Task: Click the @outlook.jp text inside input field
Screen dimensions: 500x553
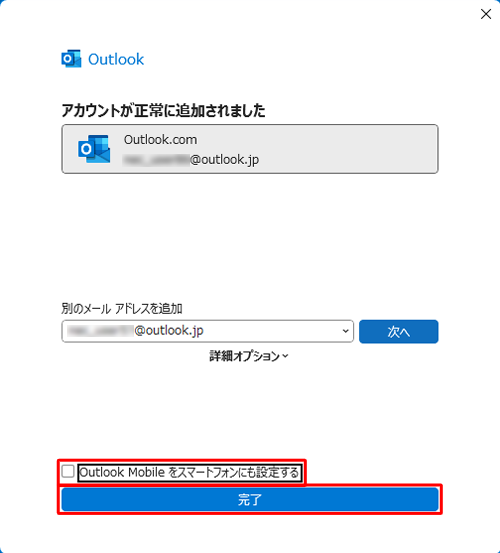Action: (169, 331)
